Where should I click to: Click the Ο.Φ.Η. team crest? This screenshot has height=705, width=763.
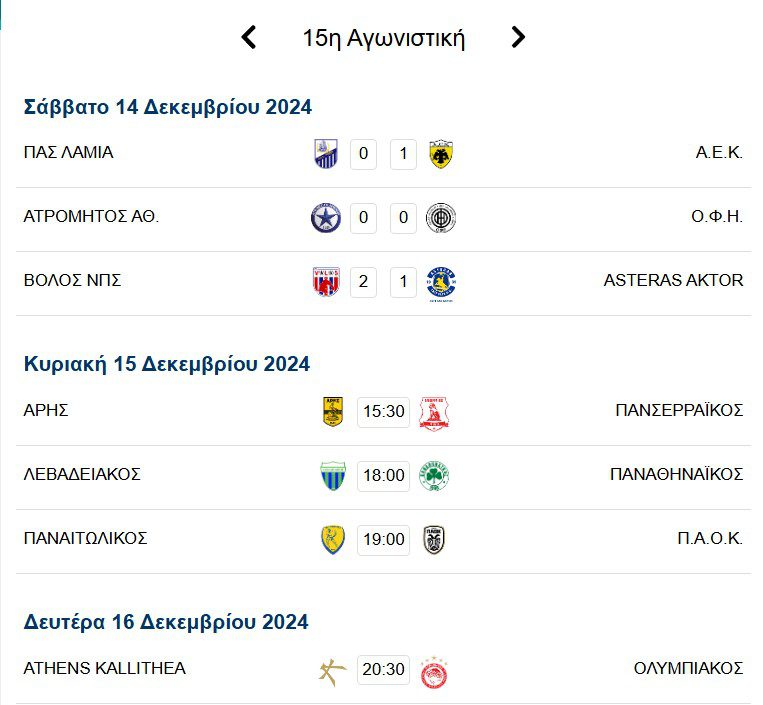pyautogui.click(x=440, y=218)
